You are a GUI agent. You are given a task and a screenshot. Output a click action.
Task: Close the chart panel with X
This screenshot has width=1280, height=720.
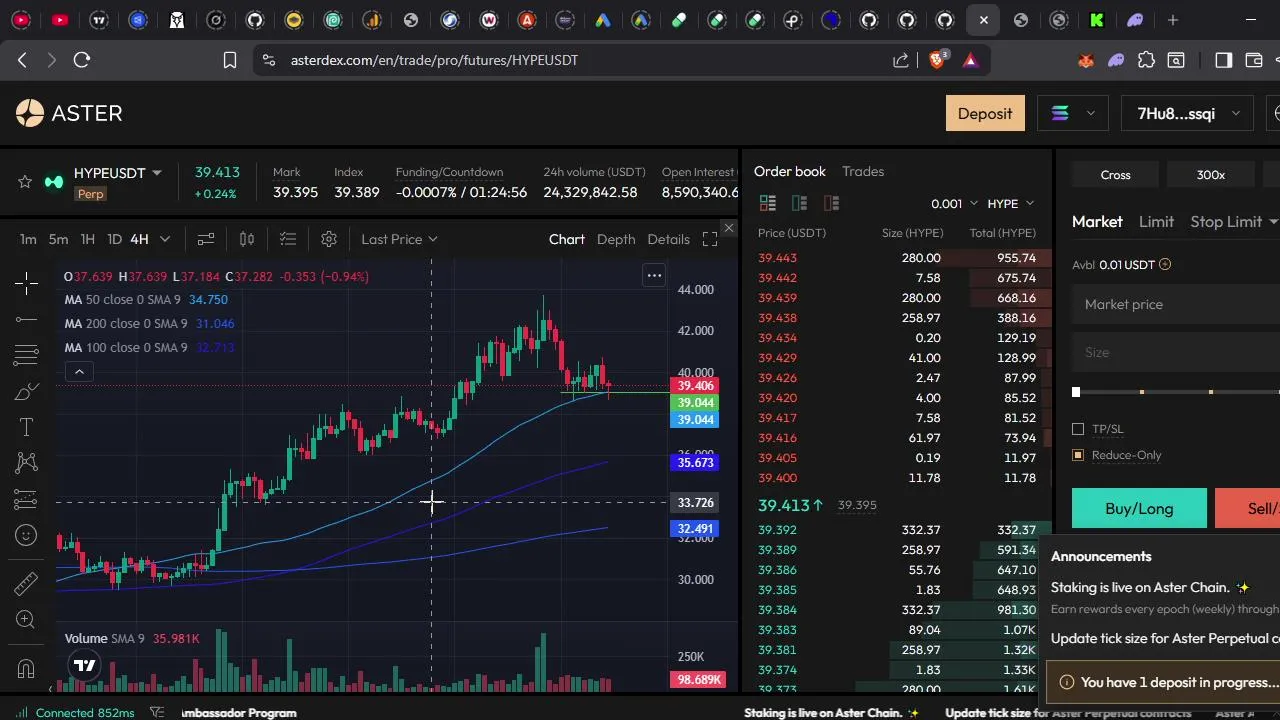(x=729, y=229)
